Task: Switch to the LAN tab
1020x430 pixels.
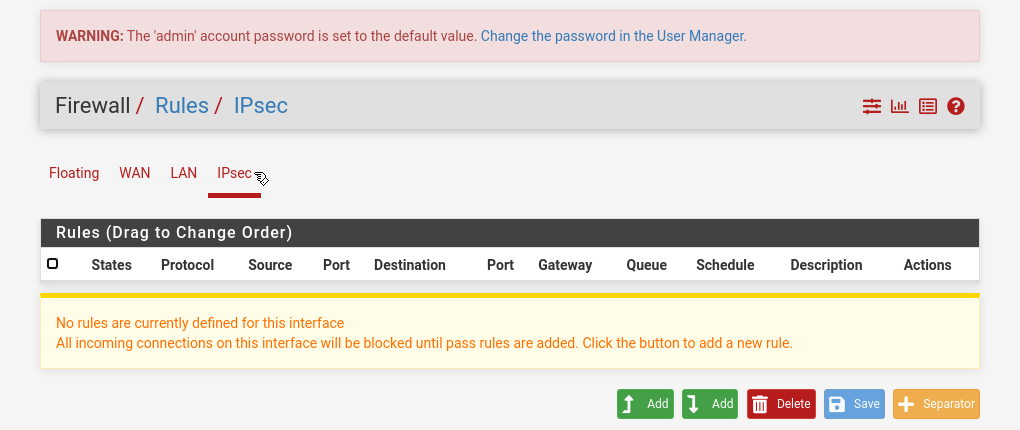Action: click(184, 173)
